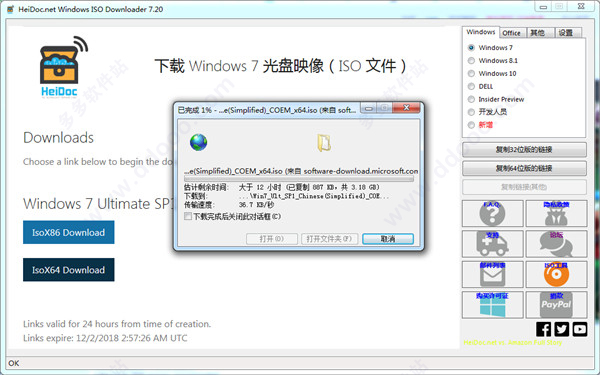The width and height of the screenshot is (600, 375).
Task: Open the forum chat bubbles icon
Action: coord(556,244)
